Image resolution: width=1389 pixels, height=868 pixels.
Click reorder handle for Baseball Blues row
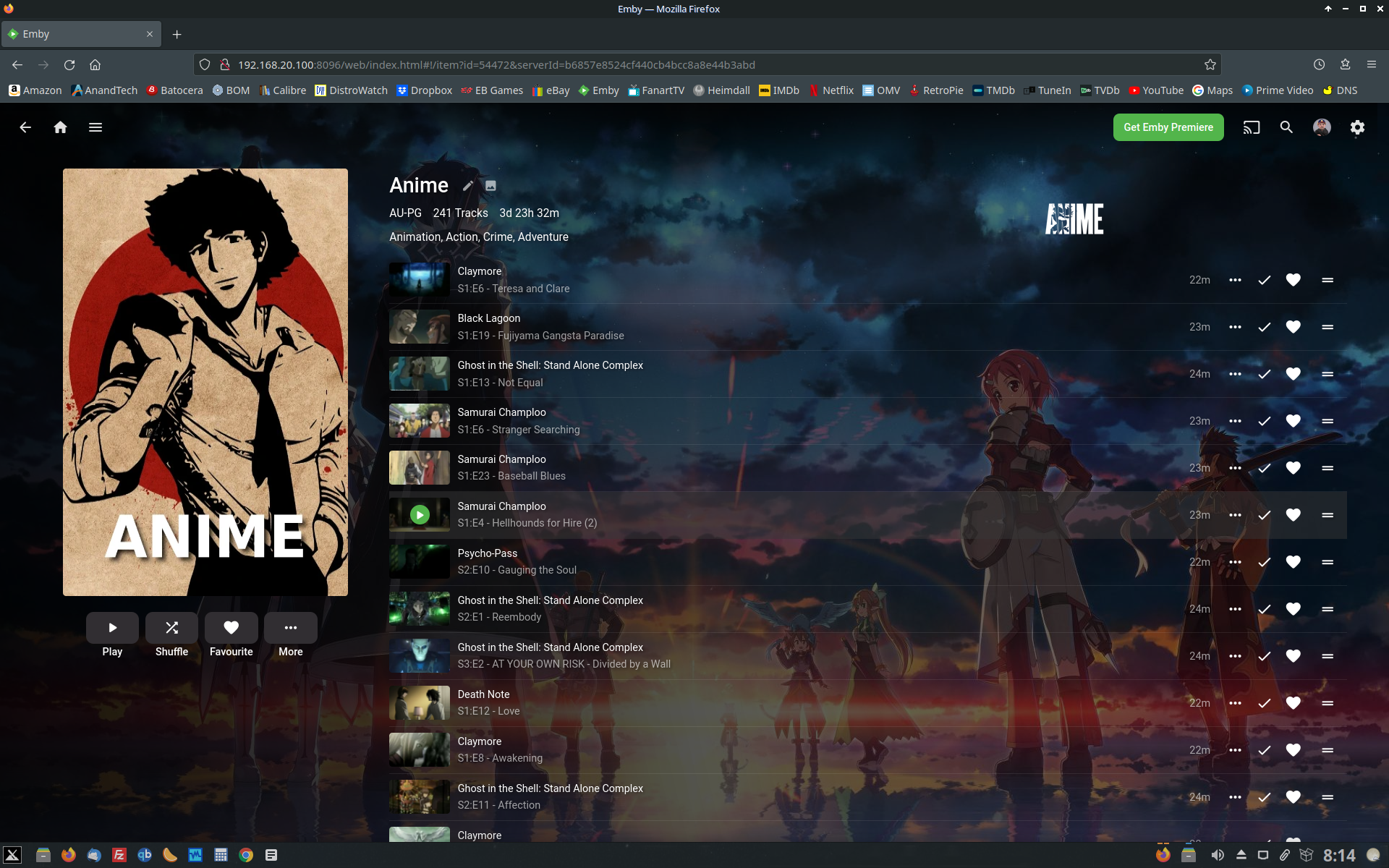[1328, 468]
